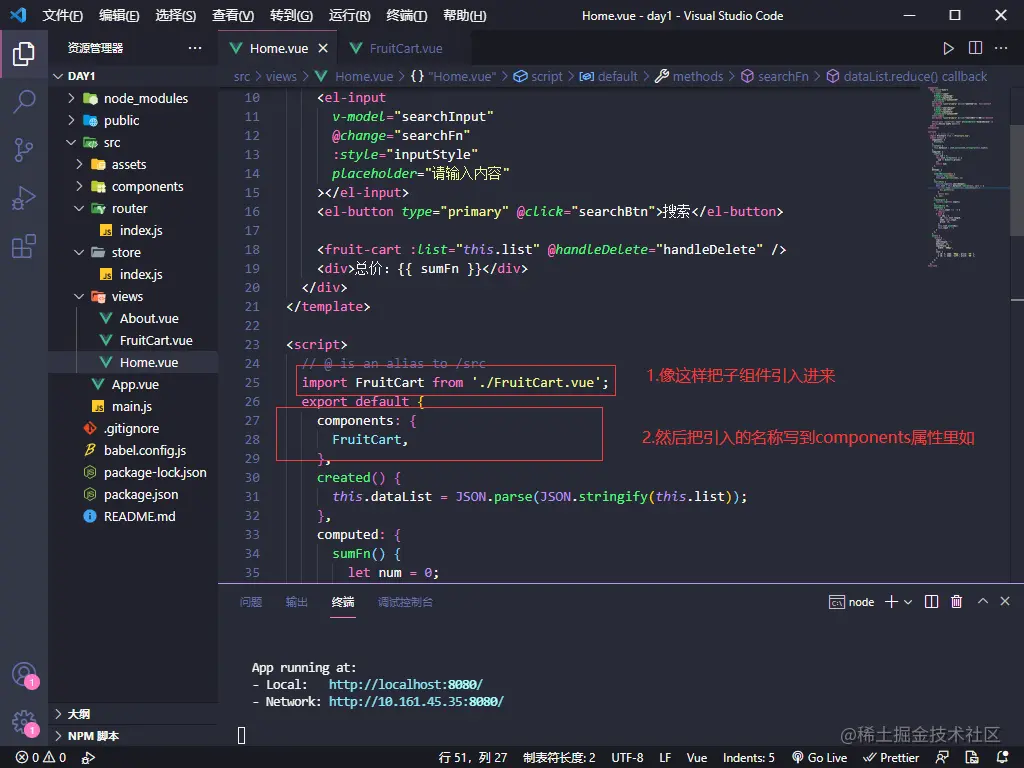Open the Search view in activity bar
Screen dimensions: 1024x768
point(24,101)
